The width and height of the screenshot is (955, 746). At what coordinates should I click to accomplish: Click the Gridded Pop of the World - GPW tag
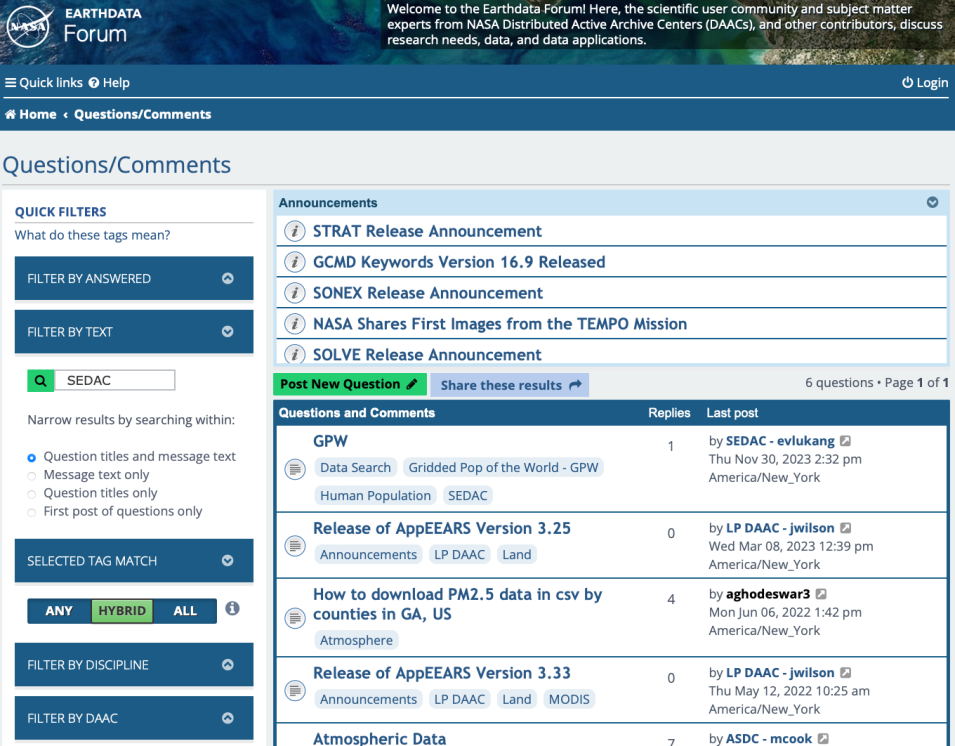(x=503, y=468)
